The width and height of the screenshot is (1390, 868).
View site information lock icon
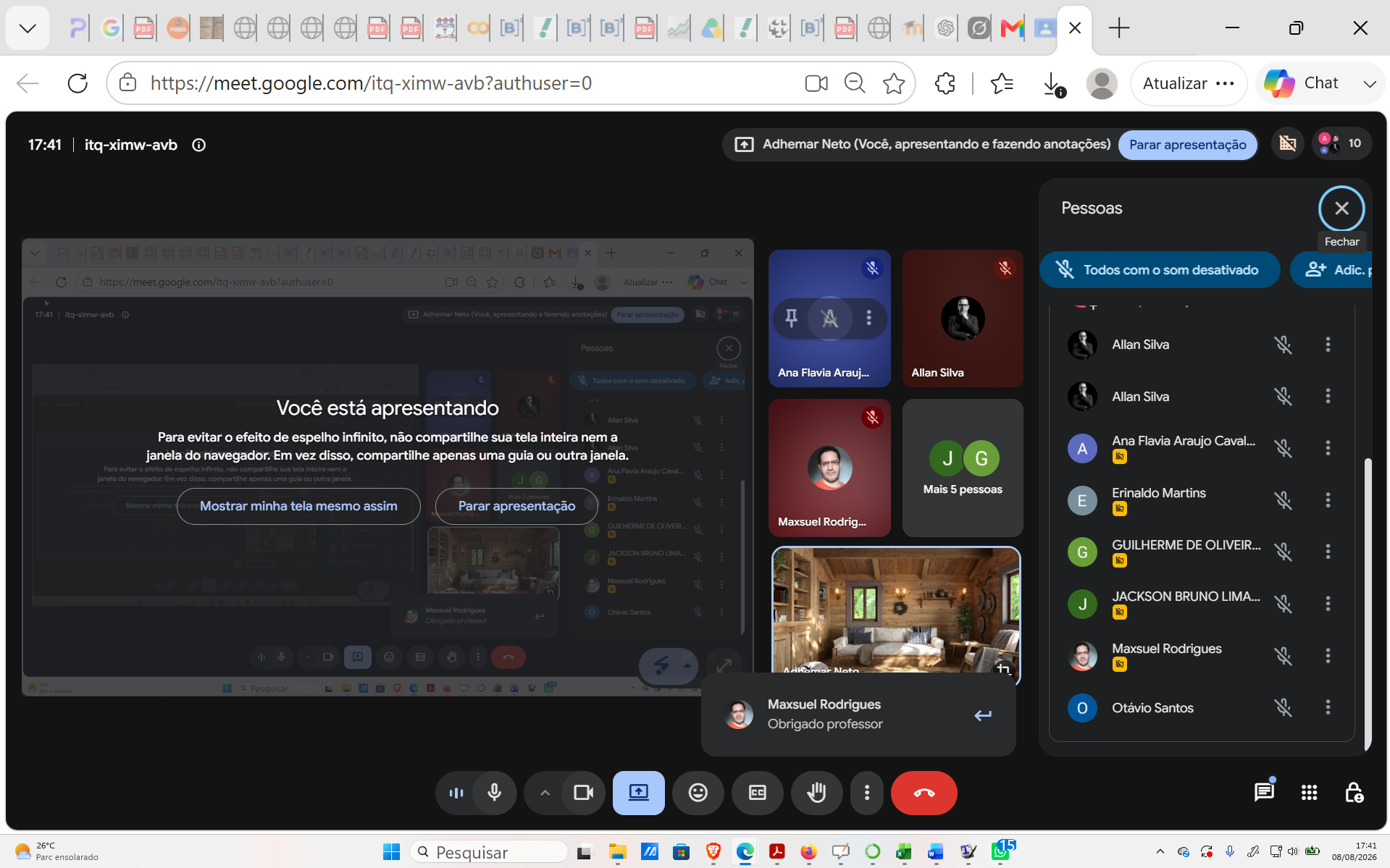[127, 83]
